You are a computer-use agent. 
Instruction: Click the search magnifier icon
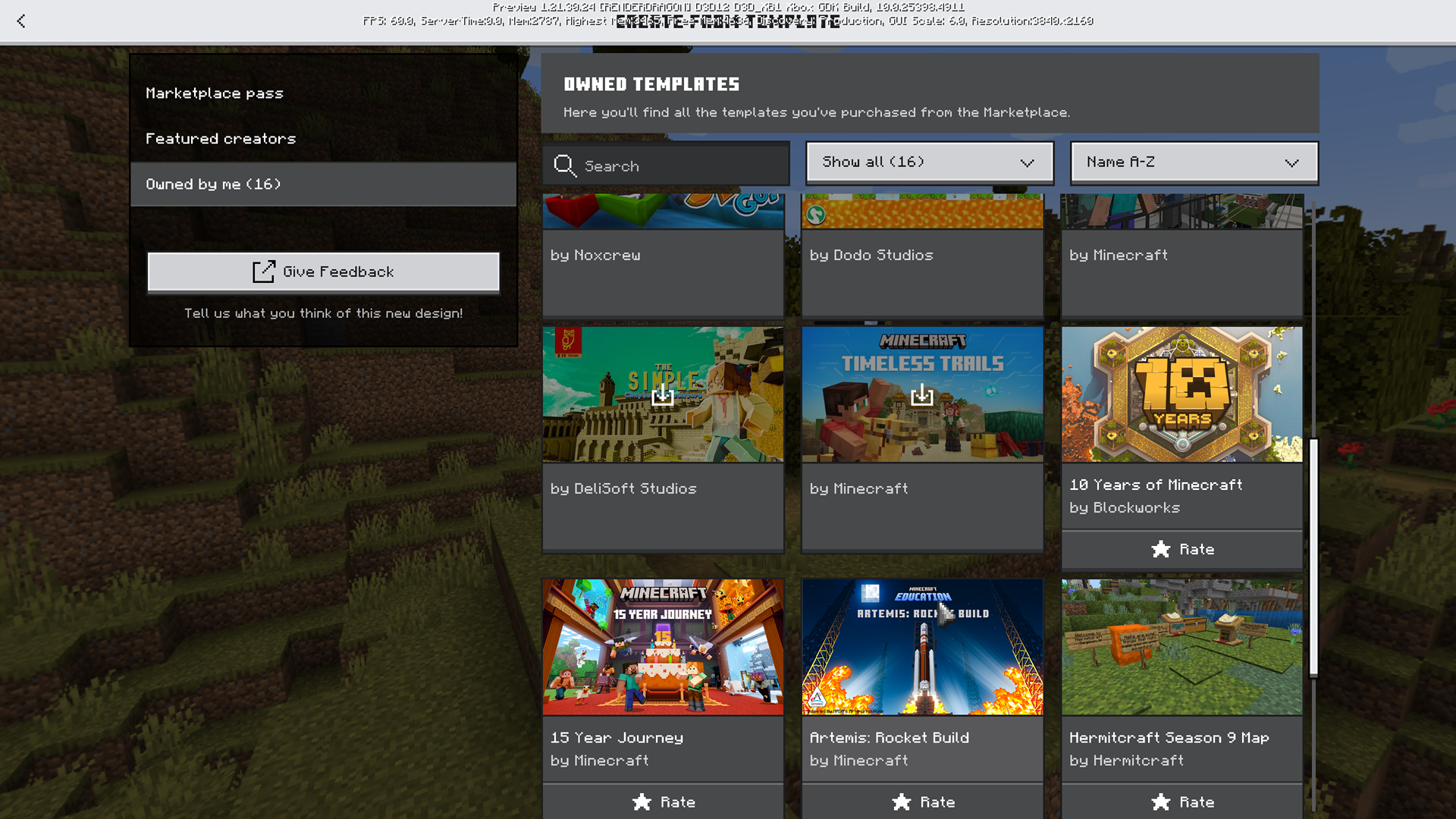564,165
